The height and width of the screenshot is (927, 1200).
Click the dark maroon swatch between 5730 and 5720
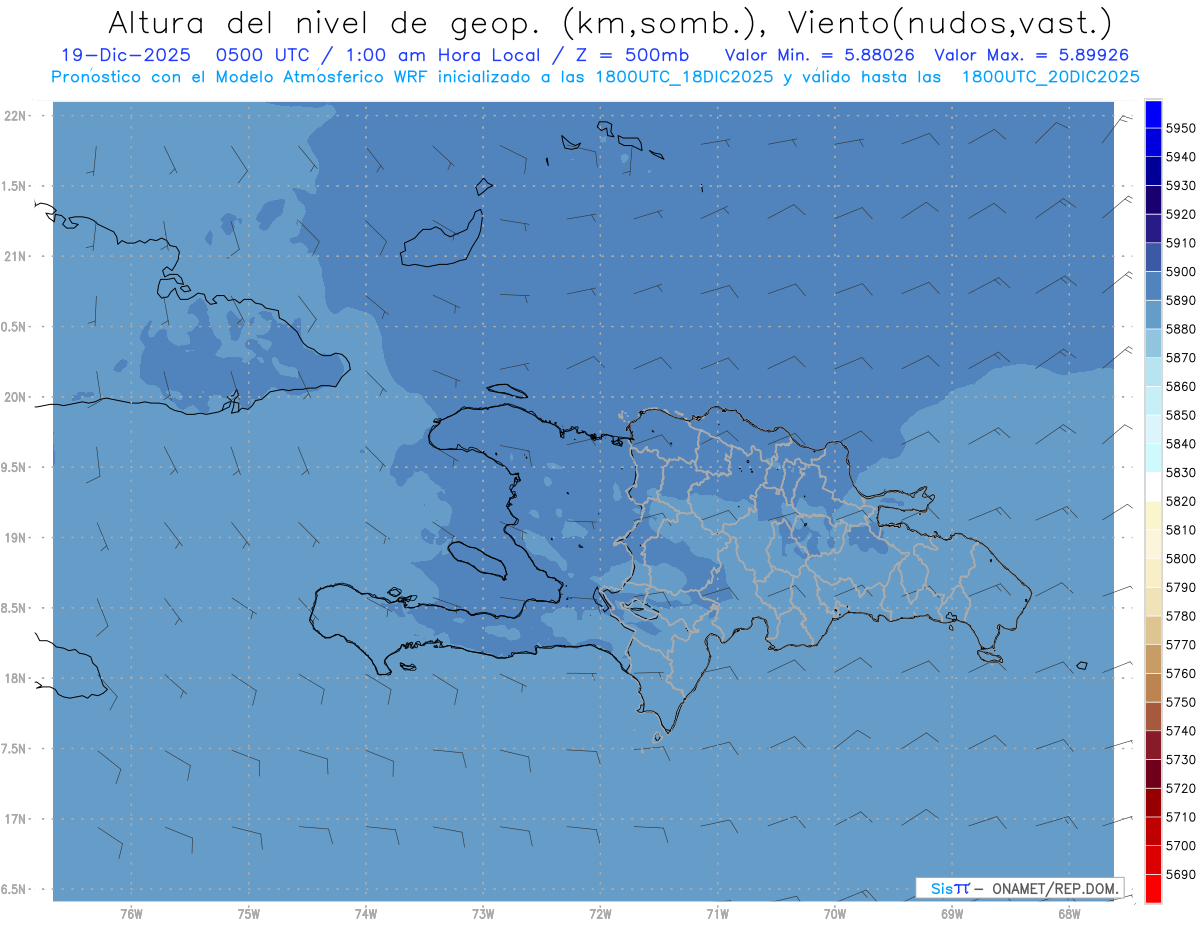(x=1152, y=773)
